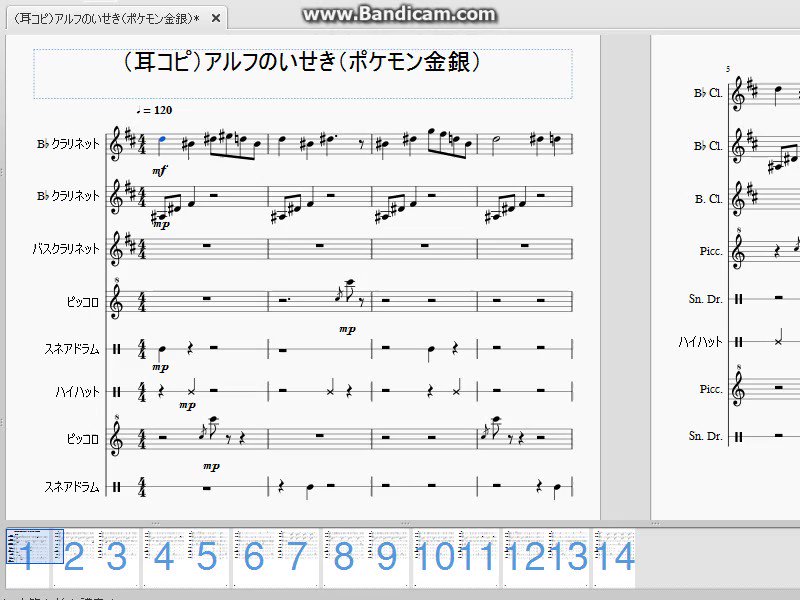Select the whole rest in bass clarinet first measure
800x600 pixels.
tap(207, 245)
